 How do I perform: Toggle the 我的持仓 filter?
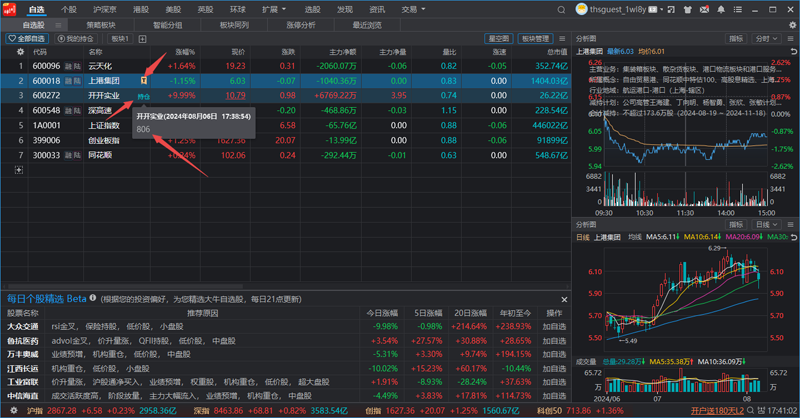(76, 39)
